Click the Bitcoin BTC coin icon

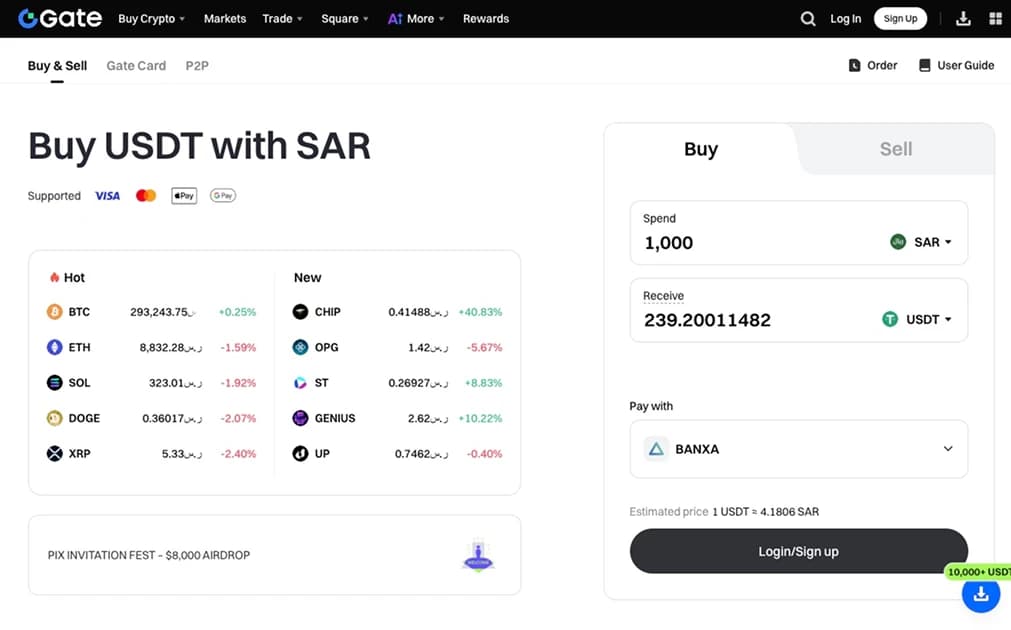coord(55,312)
